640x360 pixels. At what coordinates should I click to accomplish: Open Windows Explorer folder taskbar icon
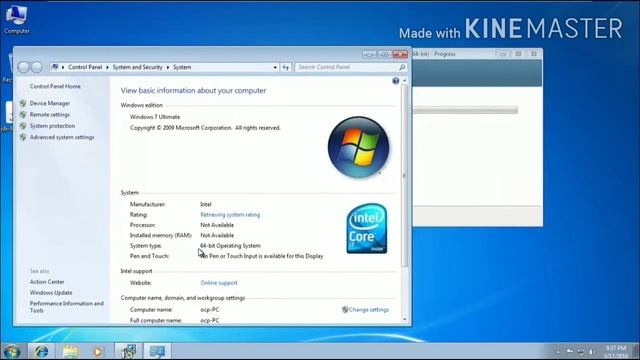tap(71, 351)
